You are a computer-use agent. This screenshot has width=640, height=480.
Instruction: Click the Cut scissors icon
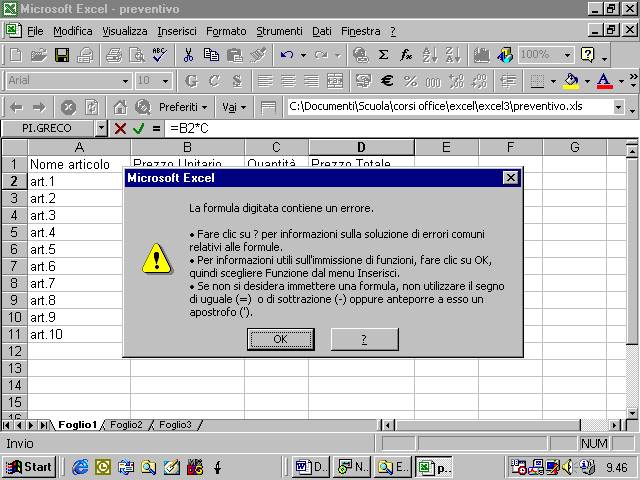point(188,55)
